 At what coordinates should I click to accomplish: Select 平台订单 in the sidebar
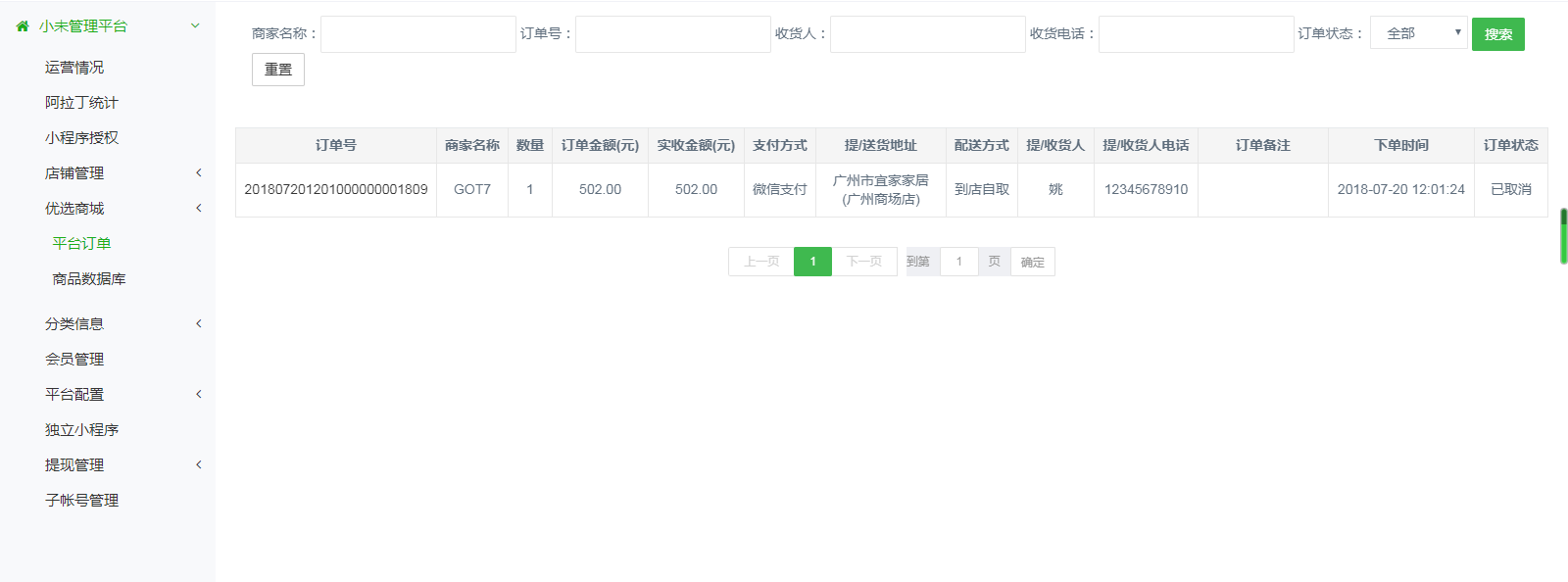tap(81, 244)
